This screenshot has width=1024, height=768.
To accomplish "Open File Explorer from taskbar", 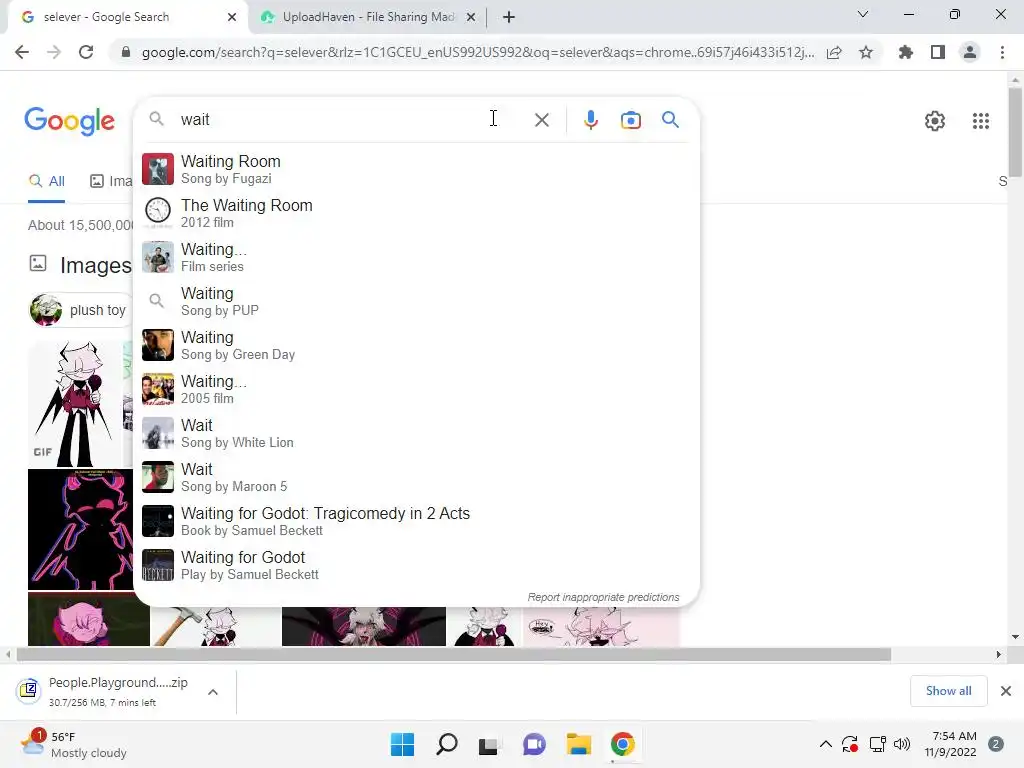I will (x=578, y=744).
